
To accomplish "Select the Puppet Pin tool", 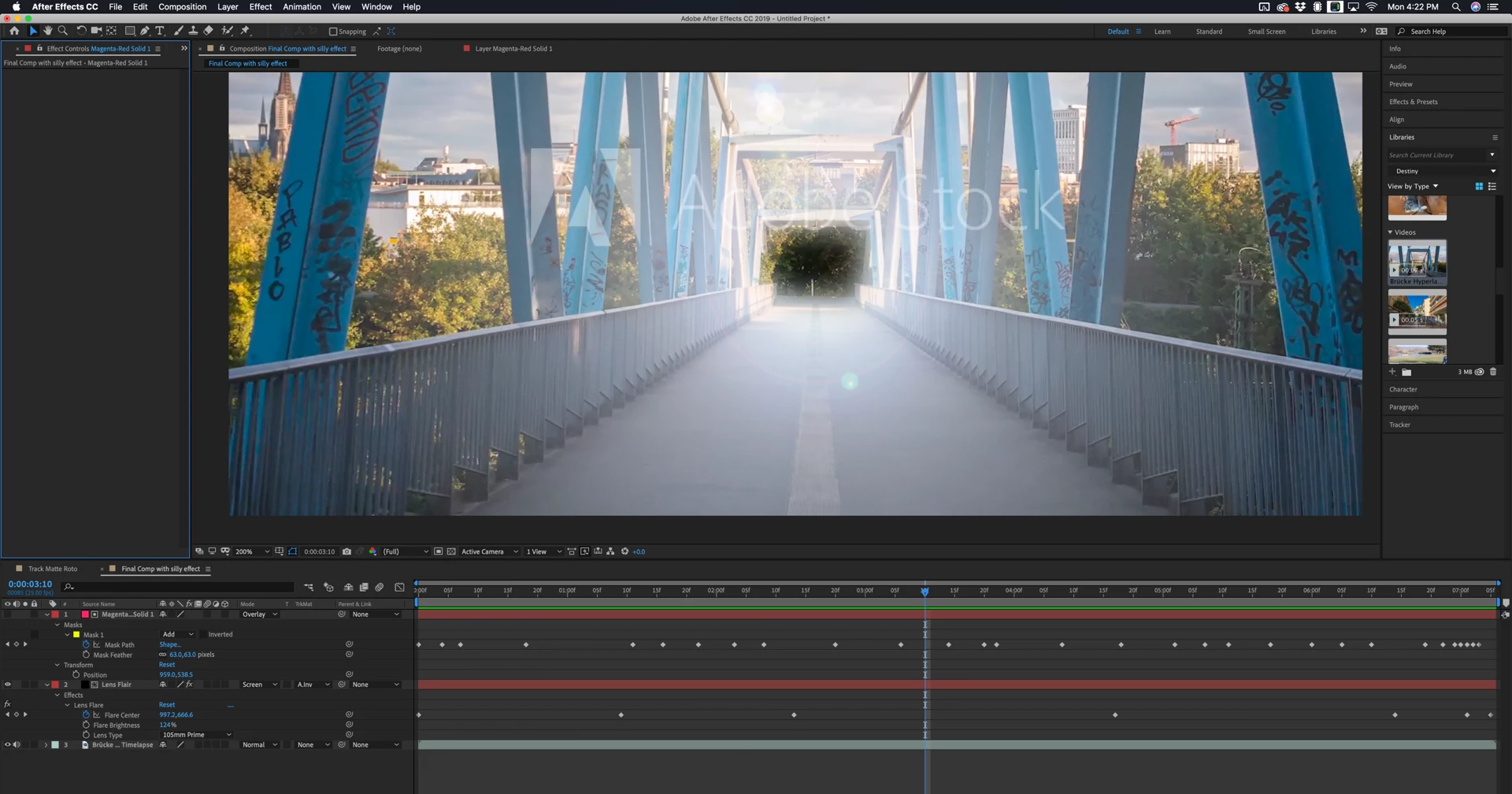I will pyautogui.click(x=246, y=31).
